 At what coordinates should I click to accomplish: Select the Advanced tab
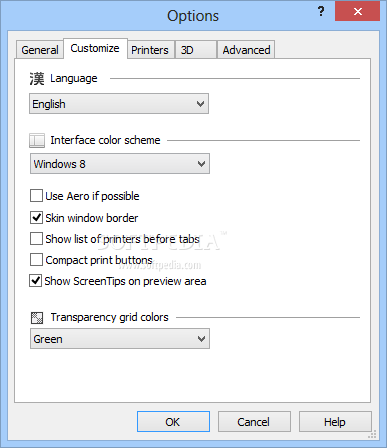click(246, 50)
